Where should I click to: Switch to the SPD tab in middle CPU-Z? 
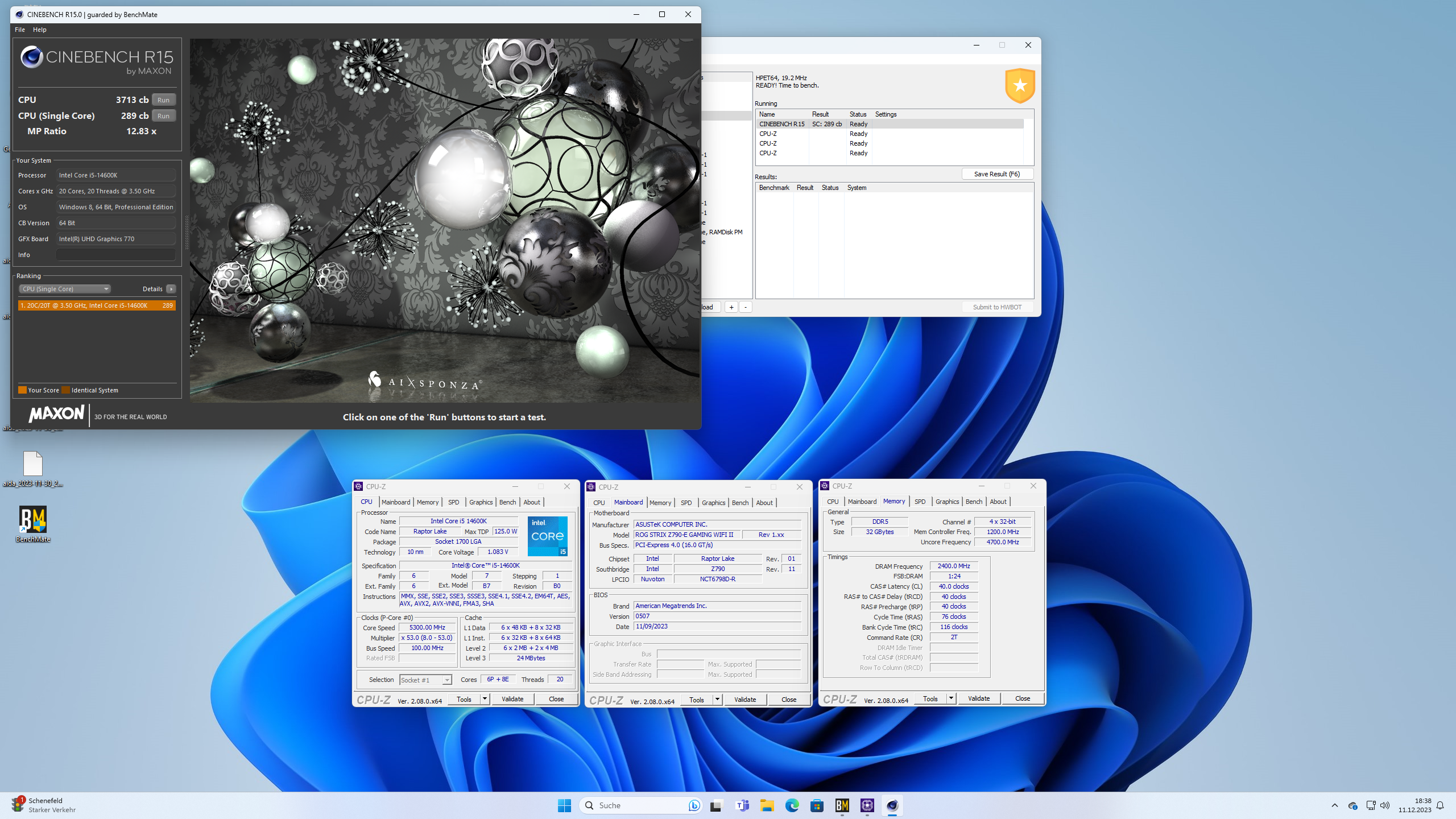[x=686, y=503]
